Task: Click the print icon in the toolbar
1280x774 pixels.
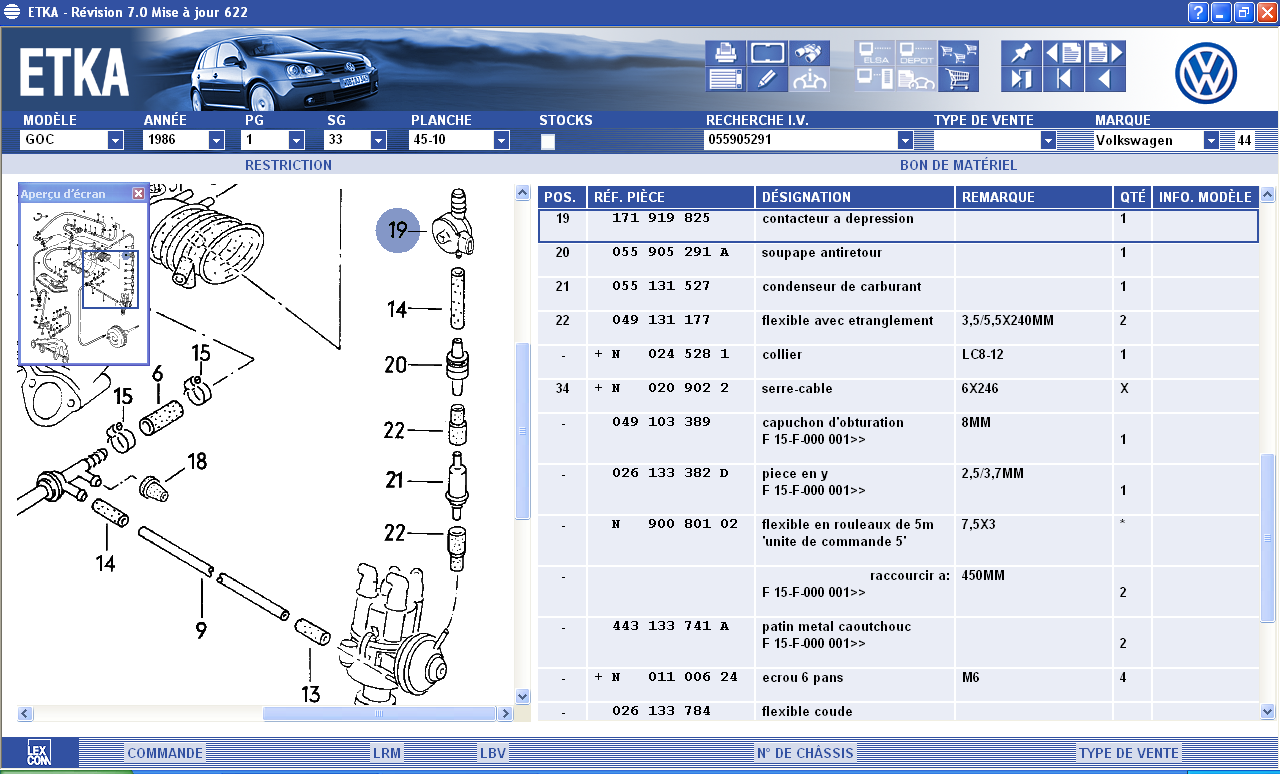Action: click(725, 53)
